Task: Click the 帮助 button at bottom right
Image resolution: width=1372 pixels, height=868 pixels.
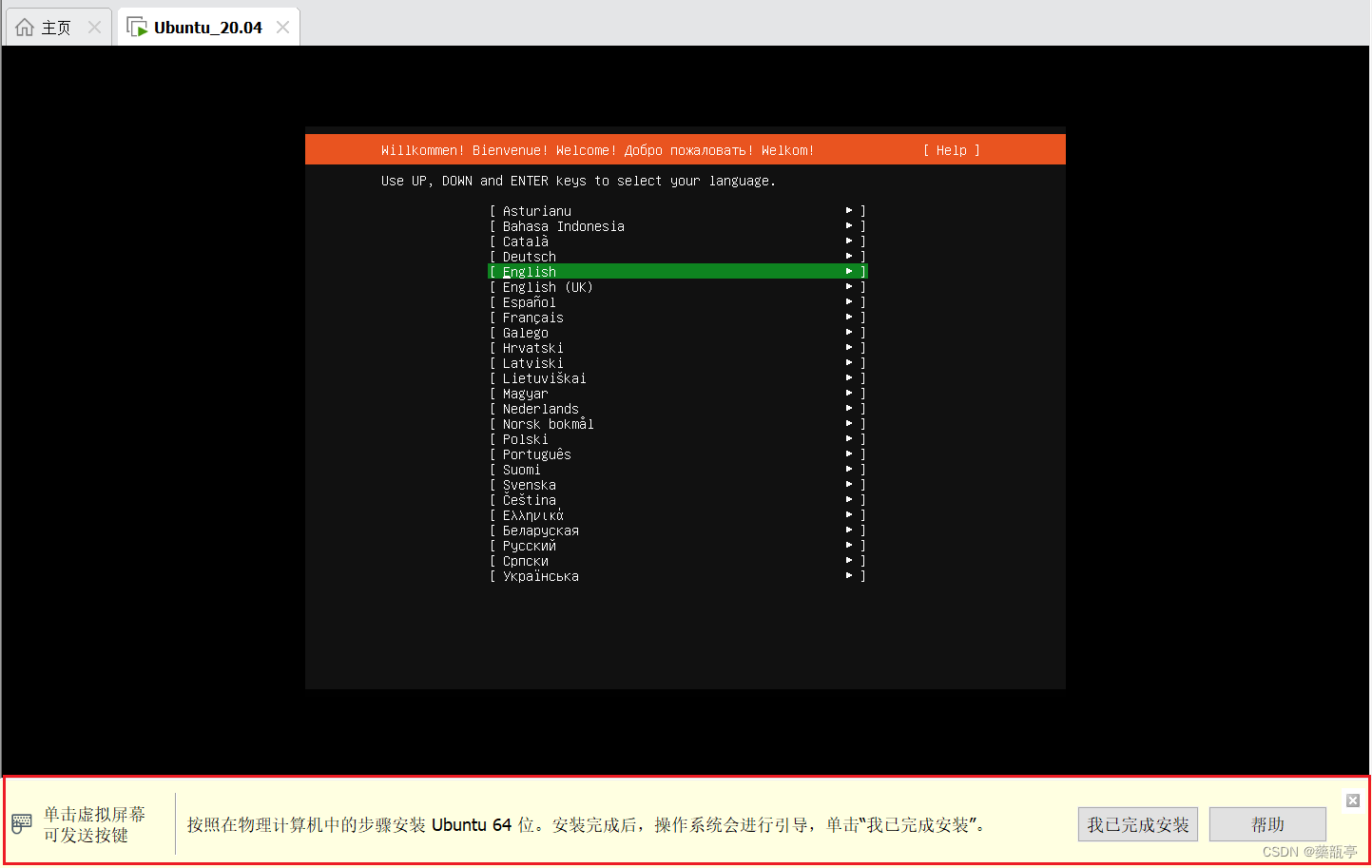Action: (1267, 823)
